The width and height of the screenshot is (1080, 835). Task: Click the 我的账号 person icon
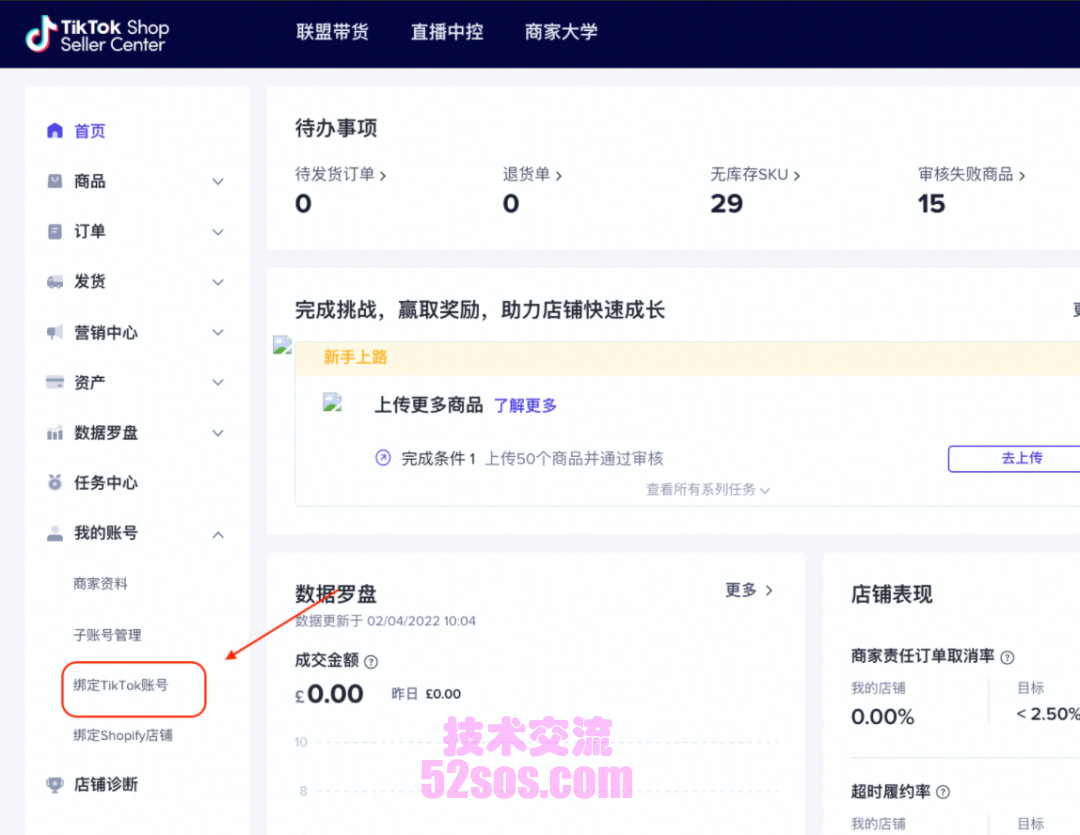pyautogui.click(x=55, y=533)
